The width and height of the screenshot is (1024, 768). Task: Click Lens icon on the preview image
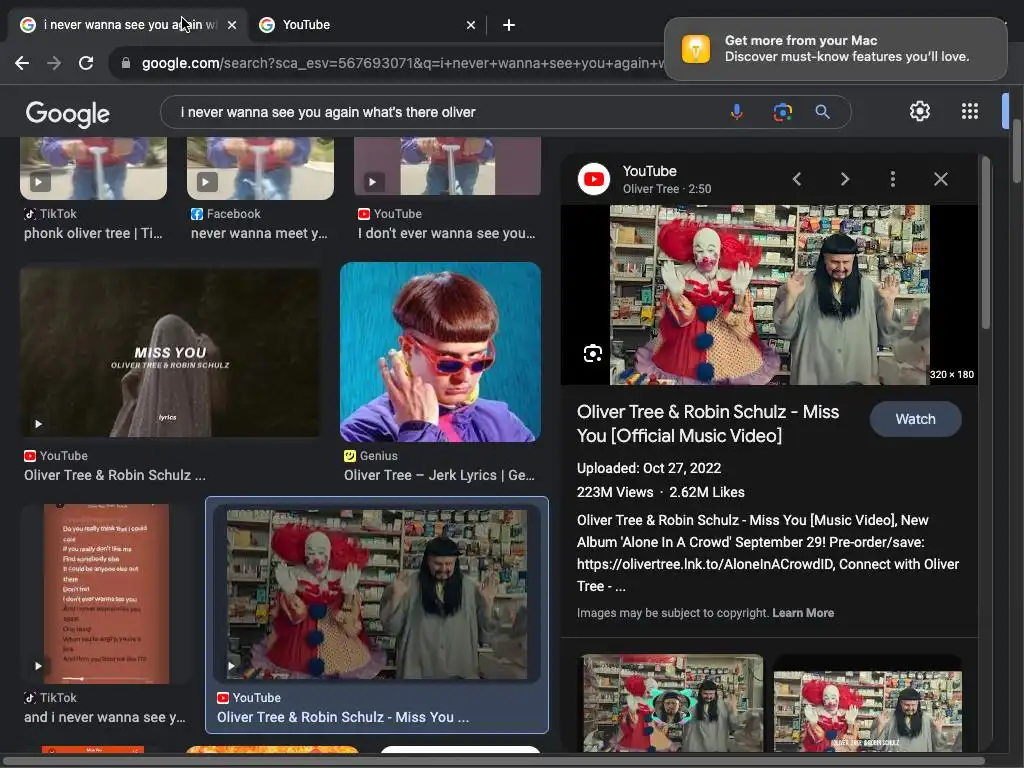click(592, 353)
